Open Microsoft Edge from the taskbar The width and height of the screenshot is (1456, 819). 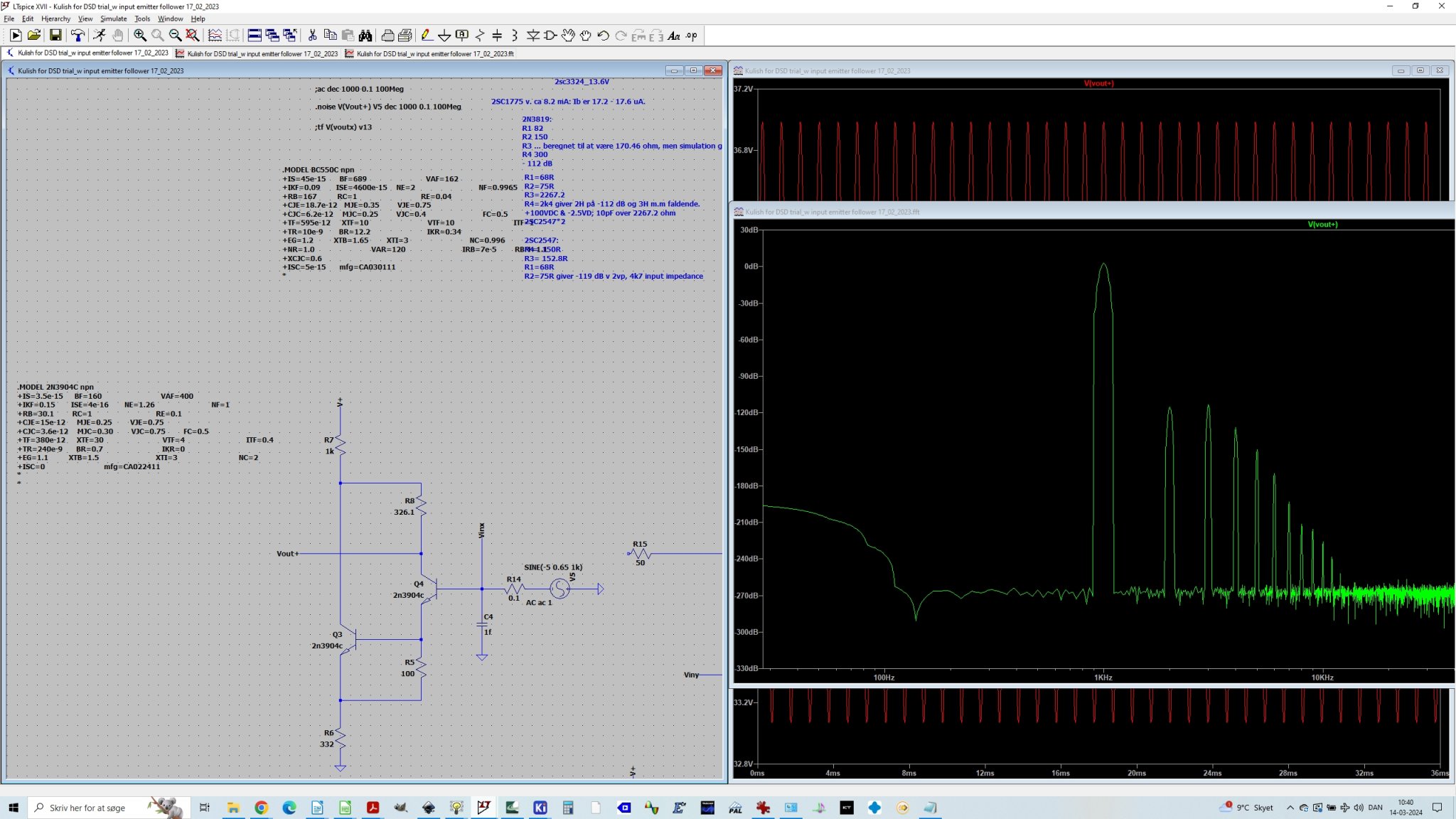289,808
